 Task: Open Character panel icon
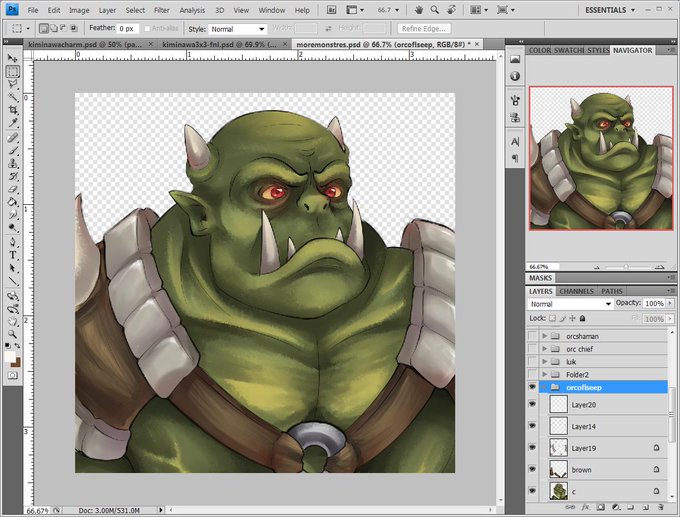pos(515,142)
